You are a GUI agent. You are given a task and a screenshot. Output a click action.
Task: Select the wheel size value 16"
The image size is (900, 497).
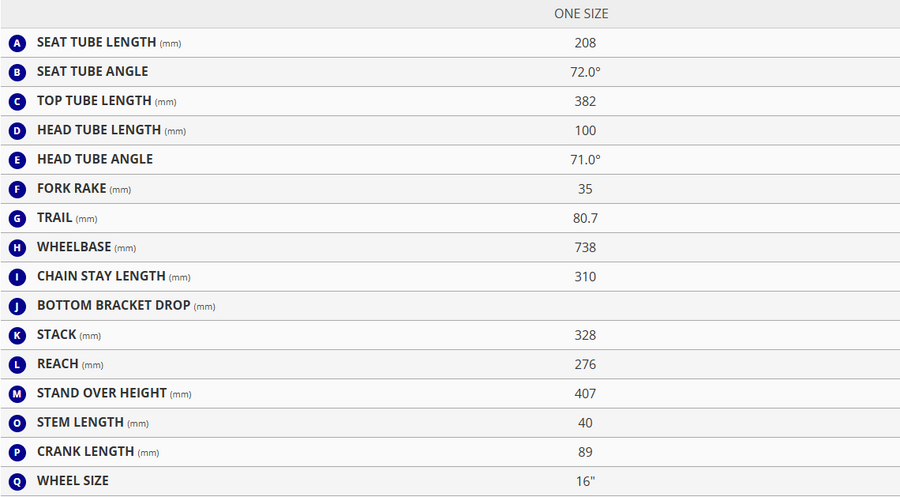(585, 481)
